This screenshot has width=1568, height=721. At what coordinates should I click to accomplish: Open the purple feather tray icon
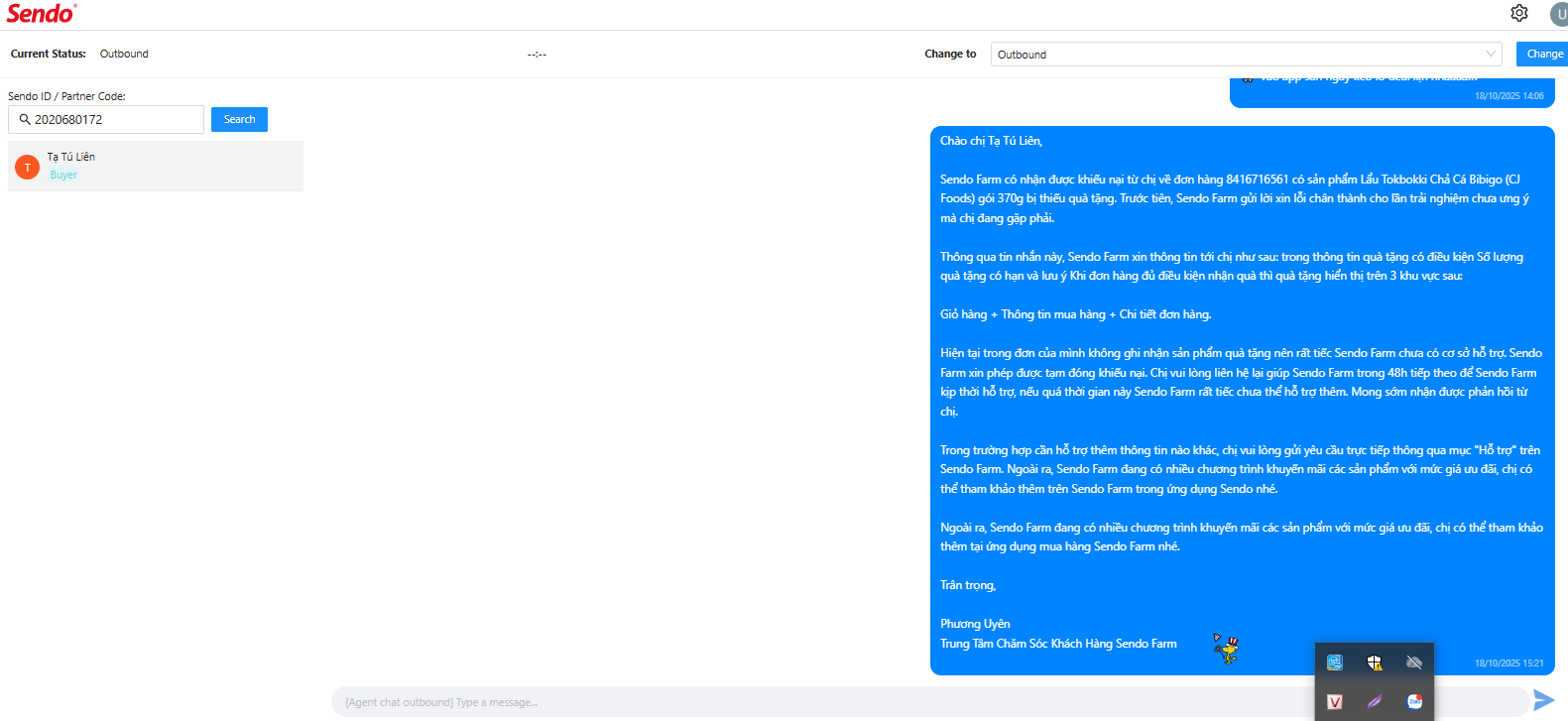[x=1375, y=702]
